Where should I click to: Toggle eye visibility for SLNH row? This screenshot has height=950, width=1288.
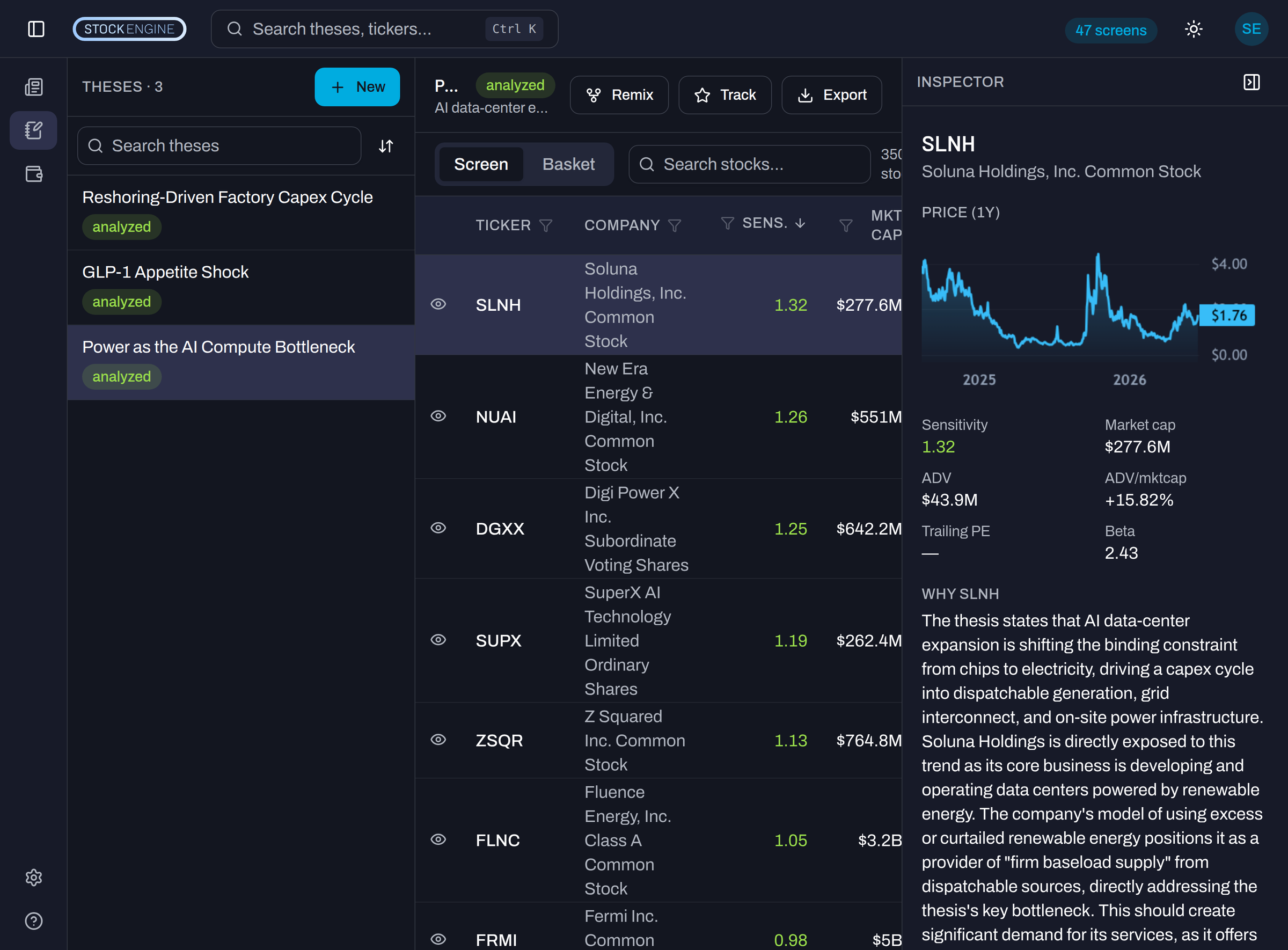438,304
